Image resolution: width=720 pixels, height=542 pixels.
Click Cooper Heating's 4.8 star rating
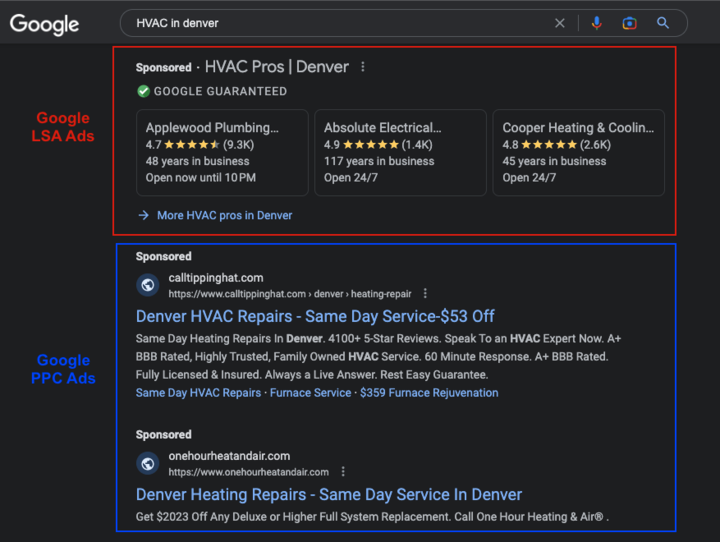pos(557,145)
